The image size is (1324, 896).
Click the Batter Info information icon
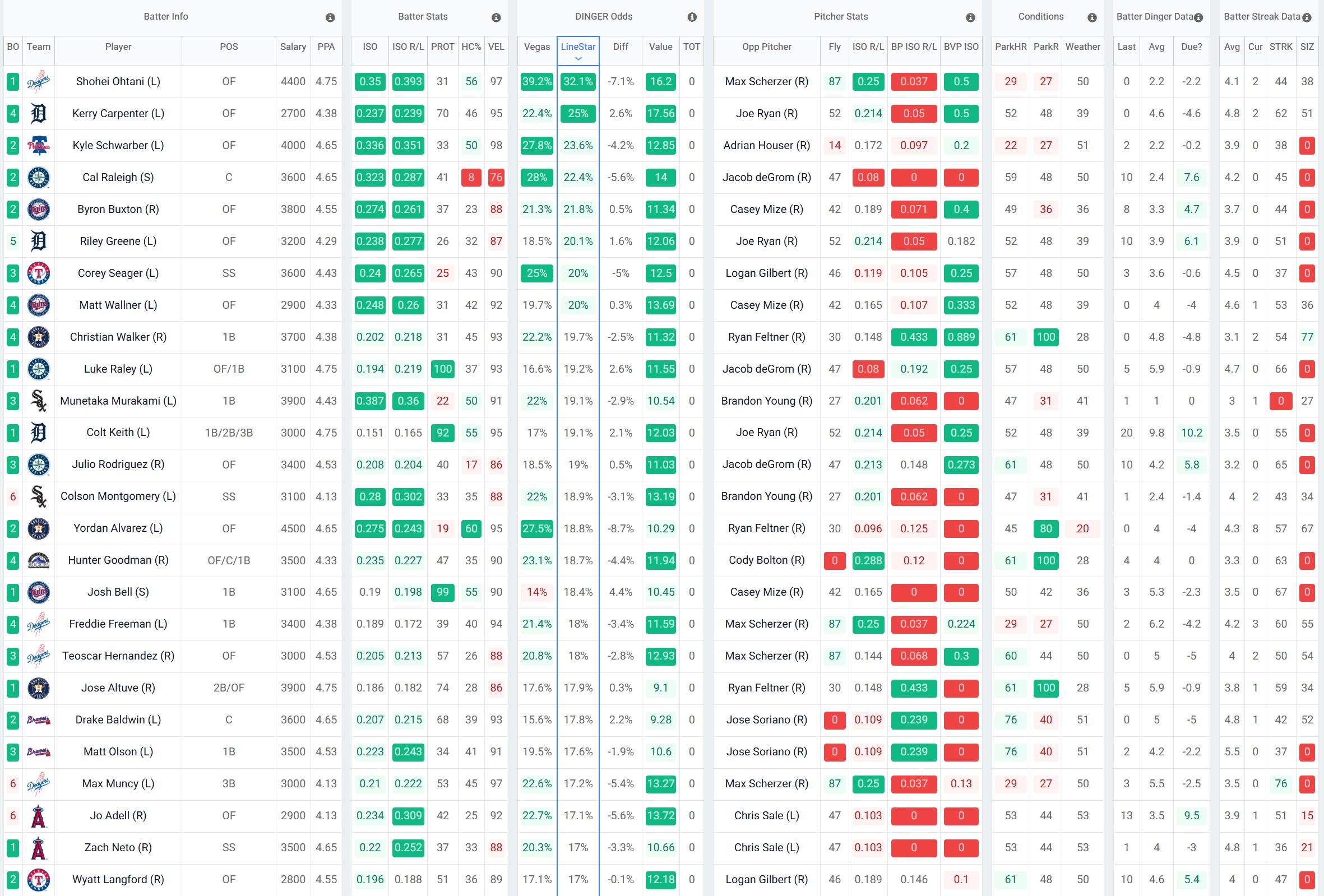(330, 18)
